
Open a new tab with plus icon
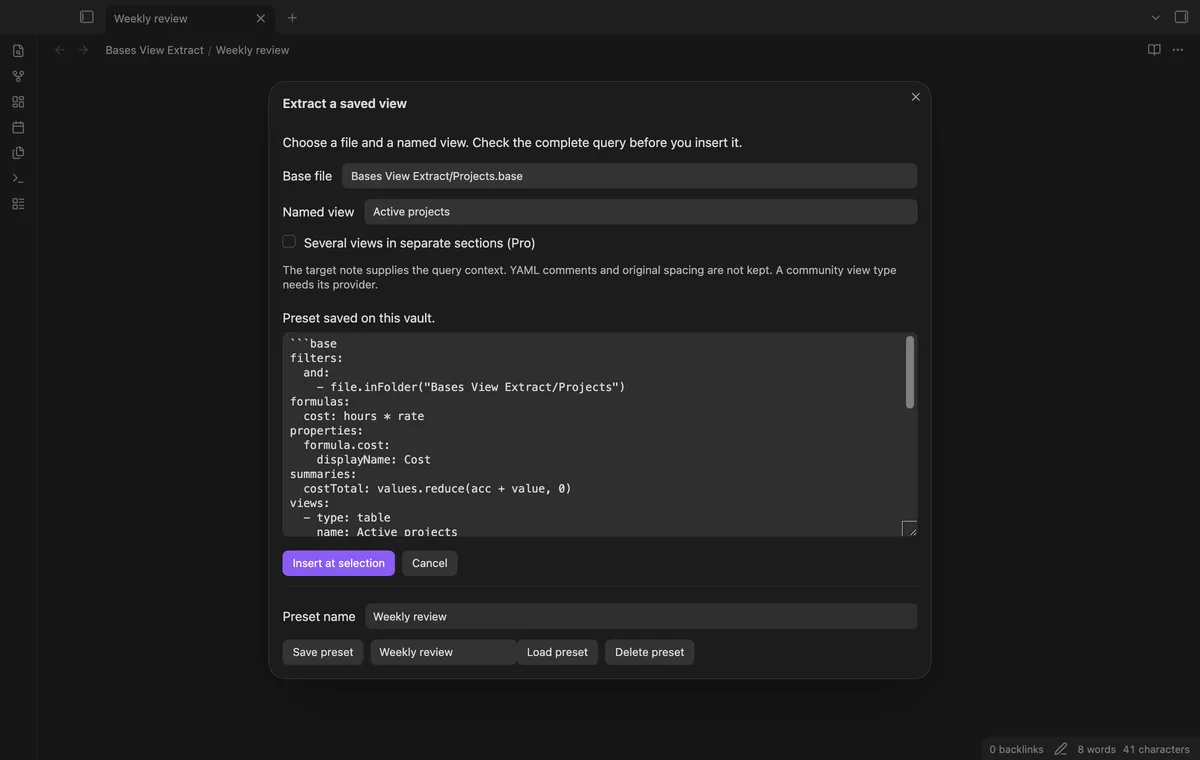[292, 18]
